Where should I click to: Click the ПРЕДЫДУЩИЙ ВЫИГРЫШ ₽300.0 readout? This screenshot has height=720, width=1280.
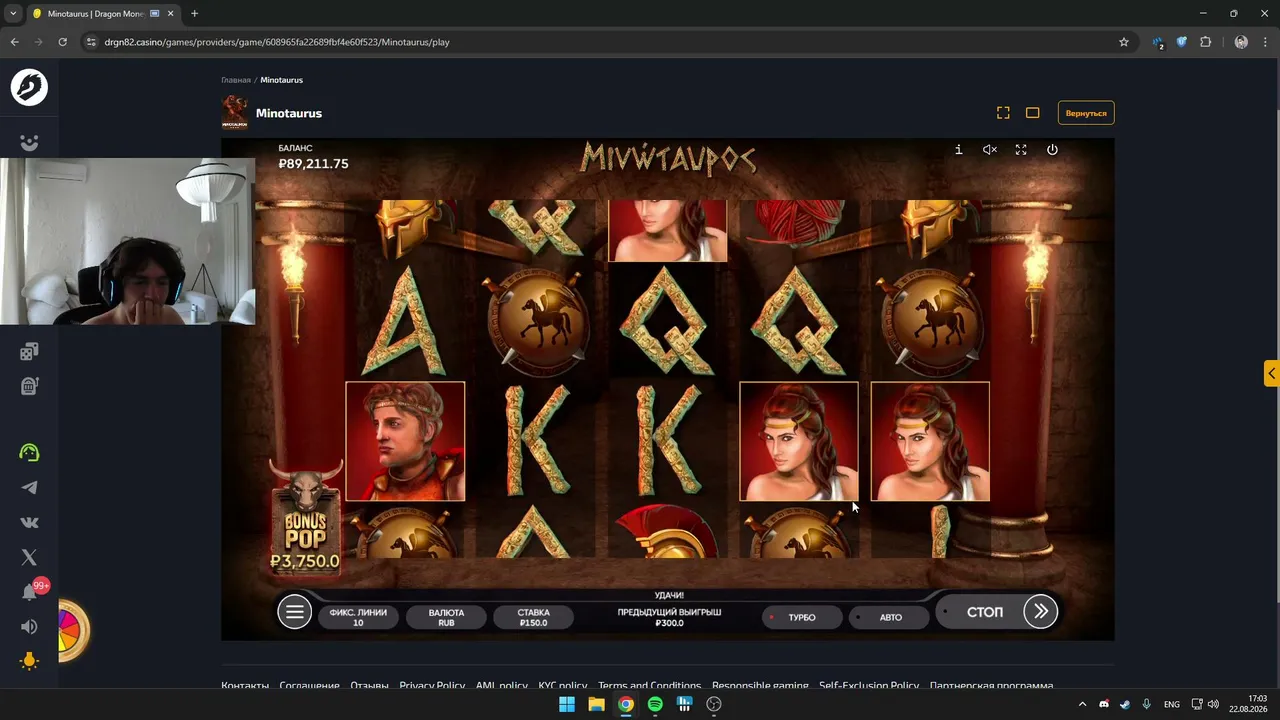click(x=669, y=617)
